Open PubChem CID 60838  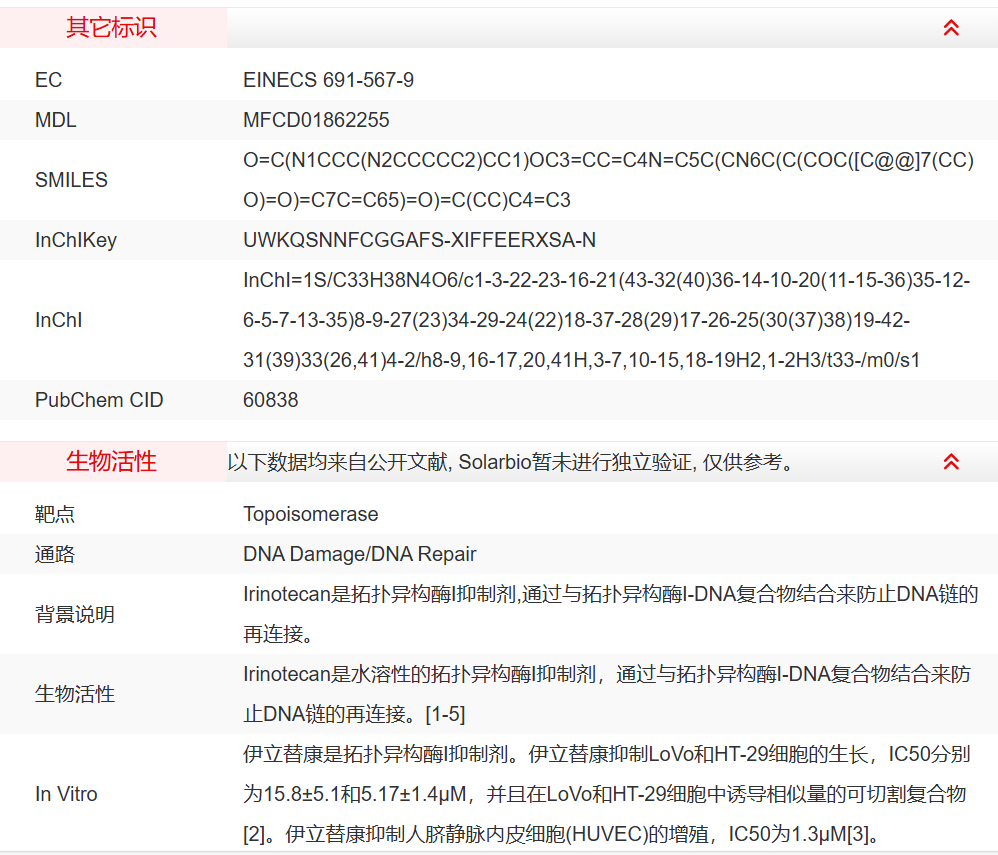click(x=270, y=400)
